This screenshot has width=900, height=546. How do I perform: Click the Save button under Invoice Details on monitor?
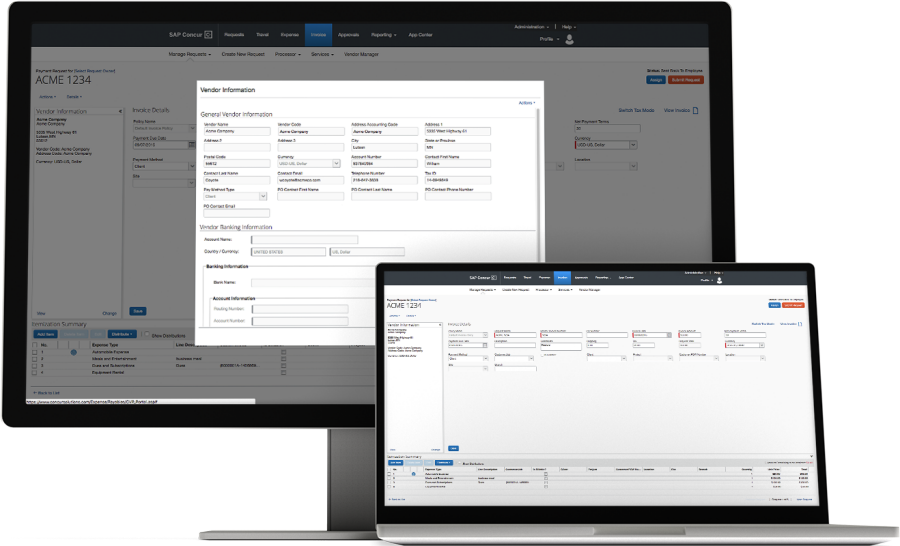[x=138, y=311]
